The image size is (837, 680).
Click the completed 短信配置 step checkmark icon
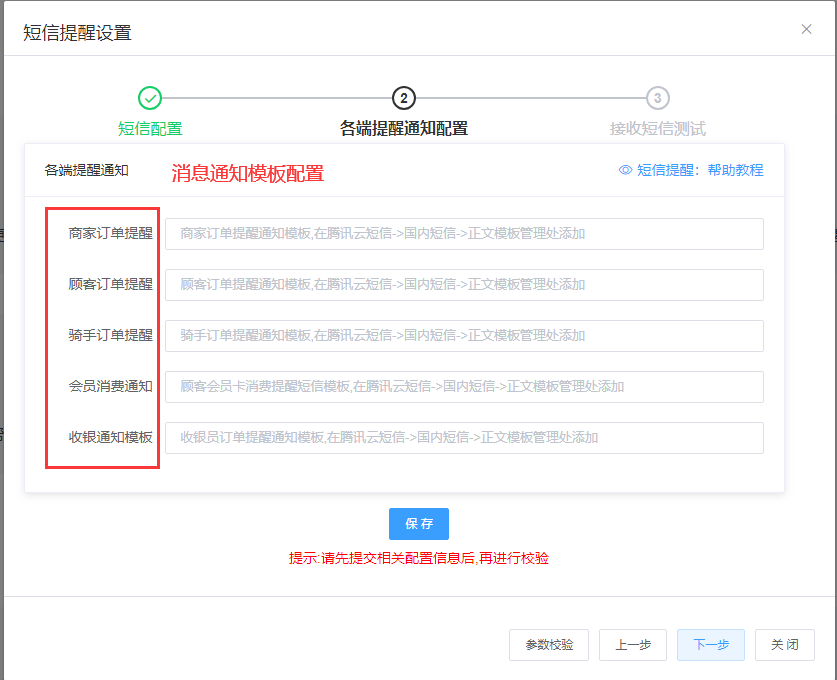click(x=150, y=98)
